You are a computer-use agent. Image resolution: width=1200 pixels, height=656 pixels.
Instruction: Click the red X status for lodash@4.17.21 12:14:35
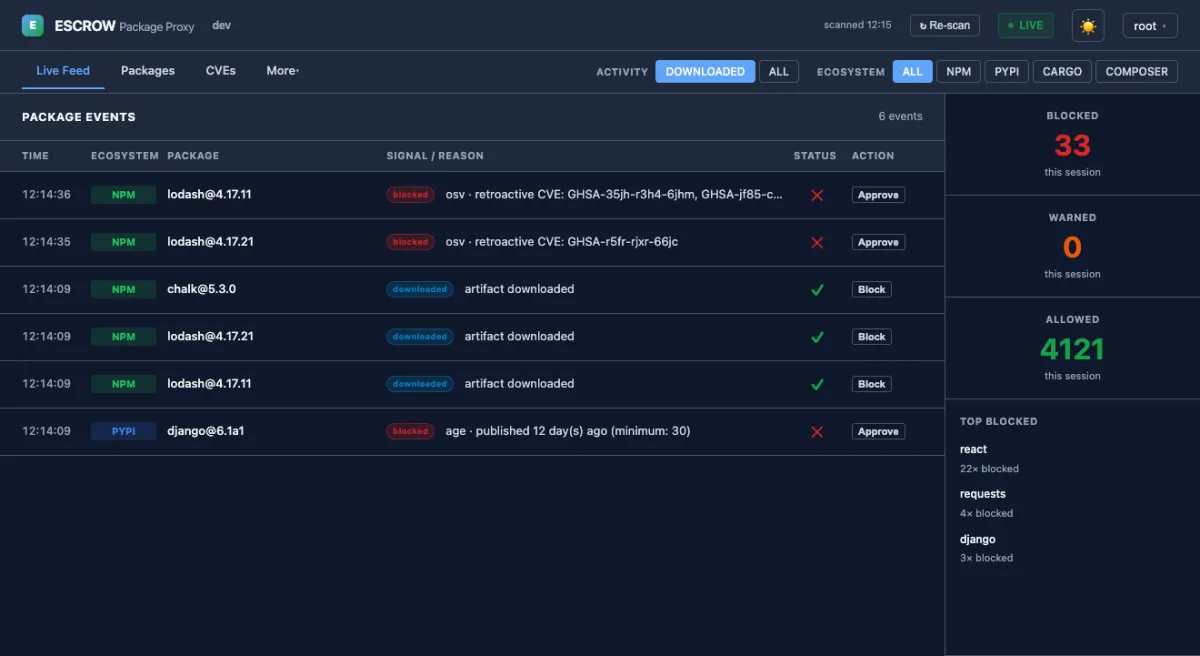tap(817, 242)
